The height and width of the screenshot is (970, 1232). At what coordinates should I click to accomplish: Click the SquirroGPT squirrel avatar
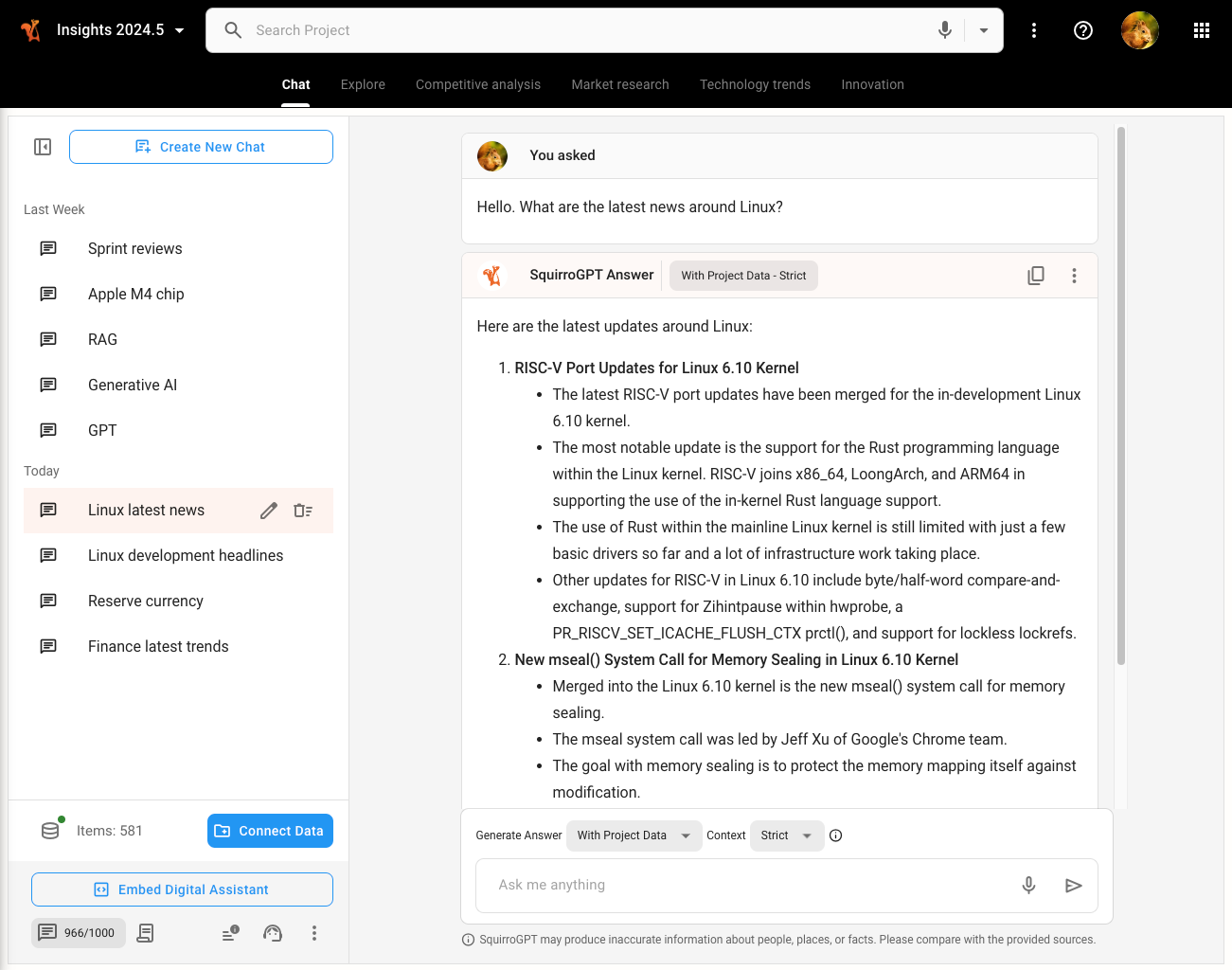coord(492,276)
